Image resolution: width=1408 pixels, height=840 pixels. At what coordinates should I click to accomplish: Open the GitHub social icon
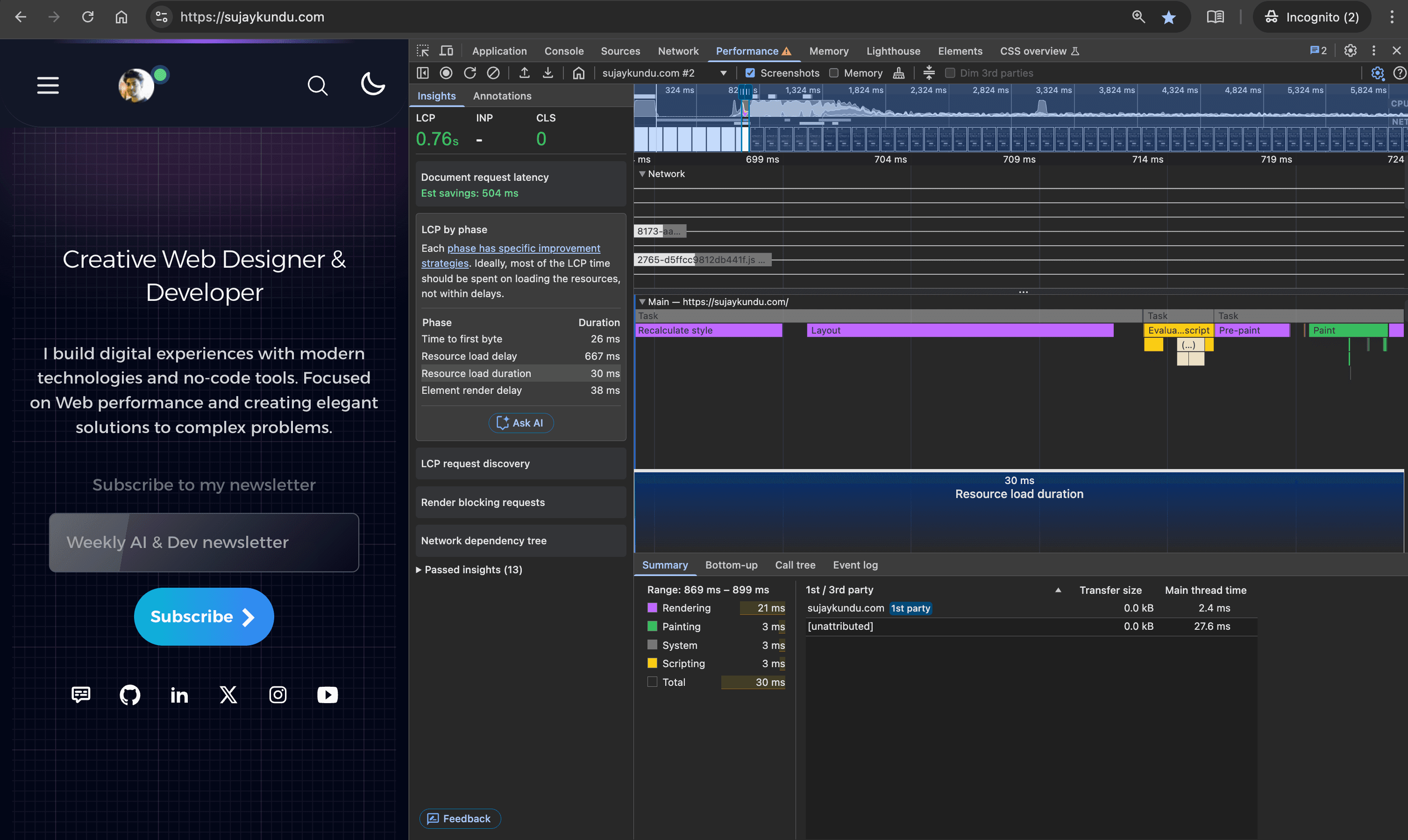click(130, 695)
